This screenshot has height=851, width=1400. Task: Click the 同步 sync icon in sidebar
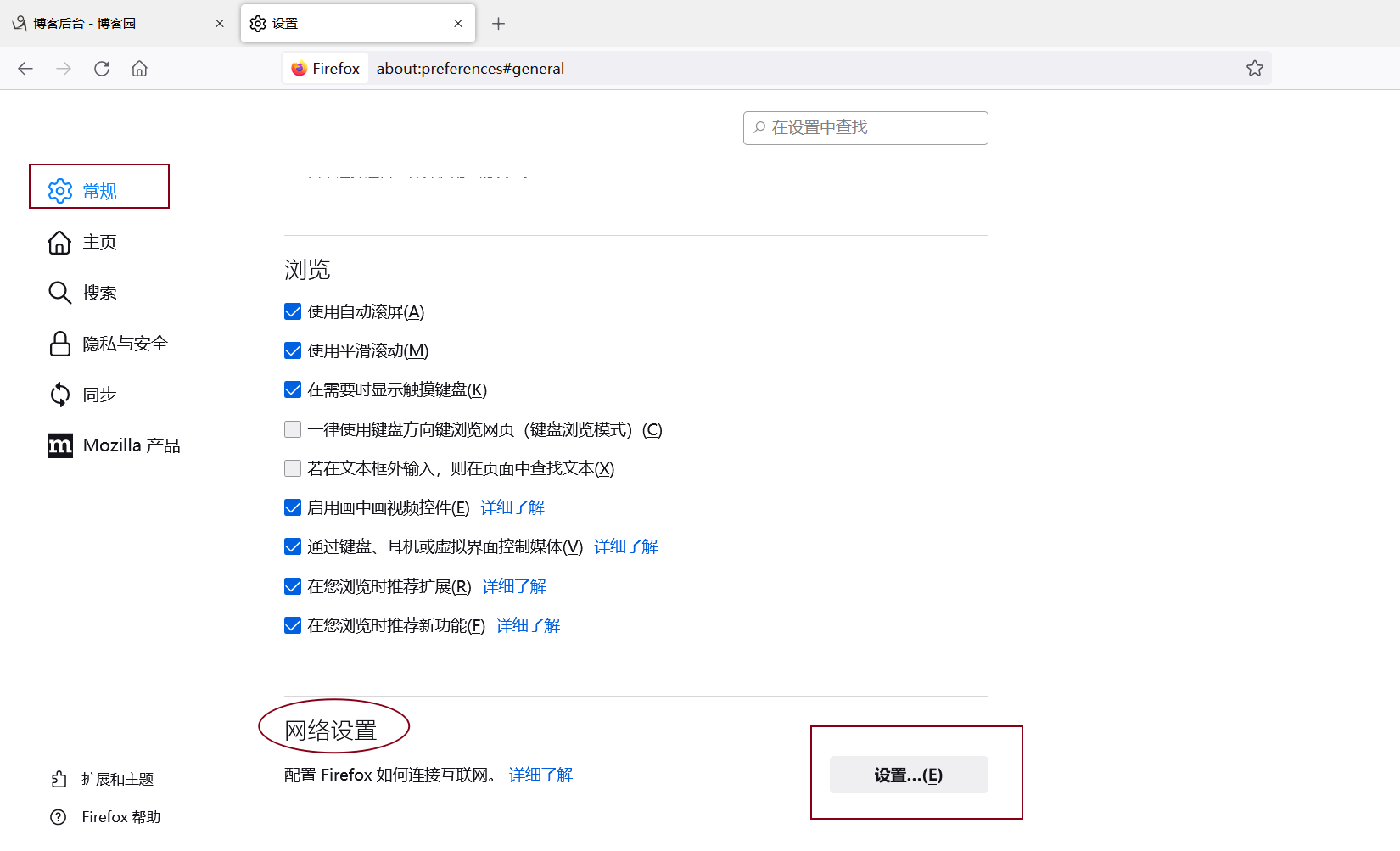pos(59,395)
